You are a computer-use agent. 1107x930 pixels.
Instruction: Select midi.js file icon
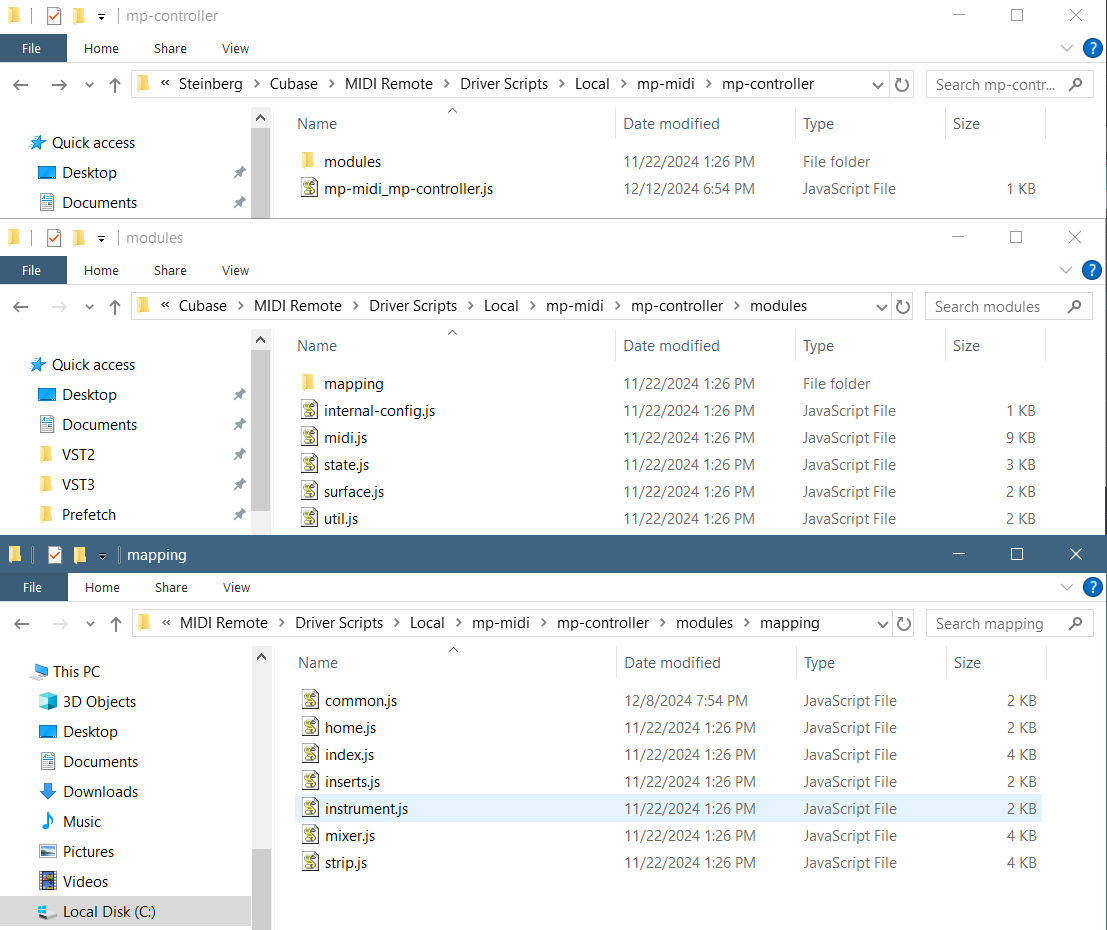tap(309, 437)
